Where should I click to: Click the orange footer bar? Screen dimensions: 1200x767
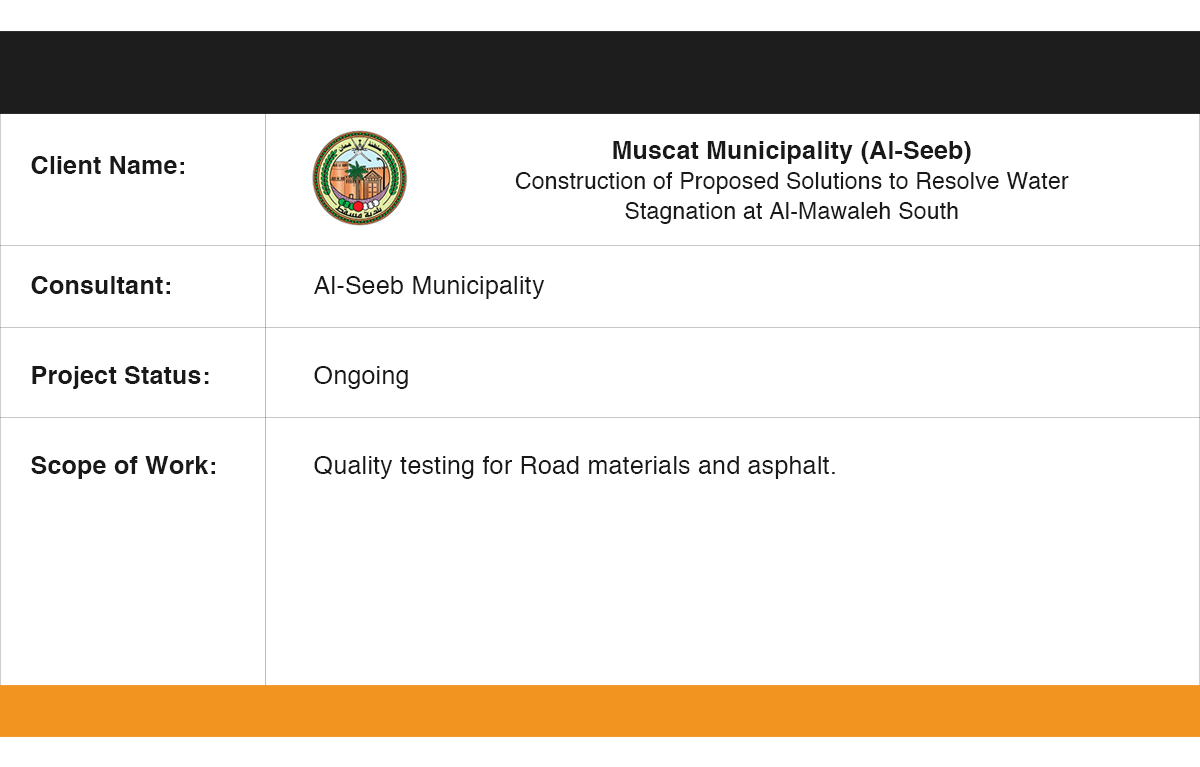600,711
